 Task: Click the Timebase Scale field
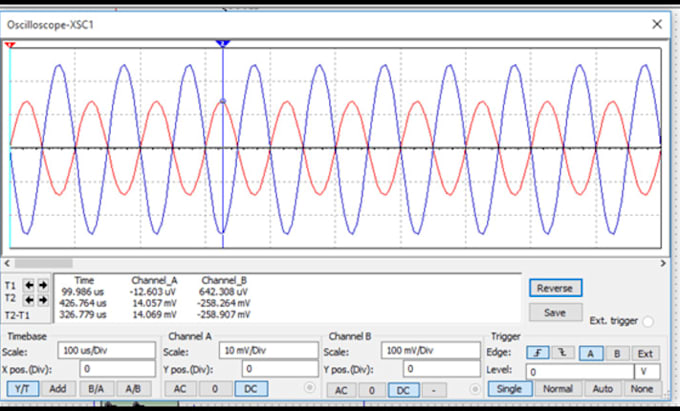pyautogui.click(x=107, y=350)
